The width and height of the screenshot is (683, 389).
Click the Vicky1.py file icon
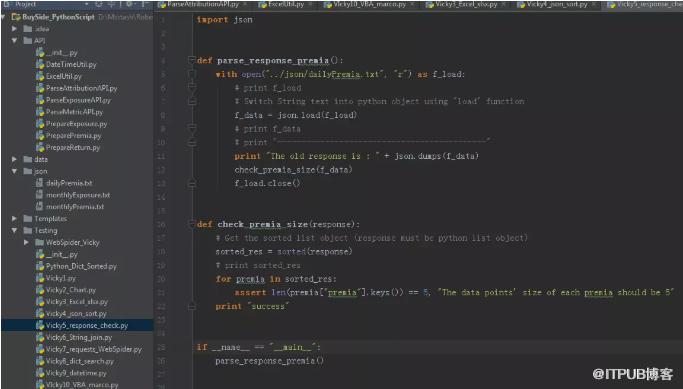(40, 278)
